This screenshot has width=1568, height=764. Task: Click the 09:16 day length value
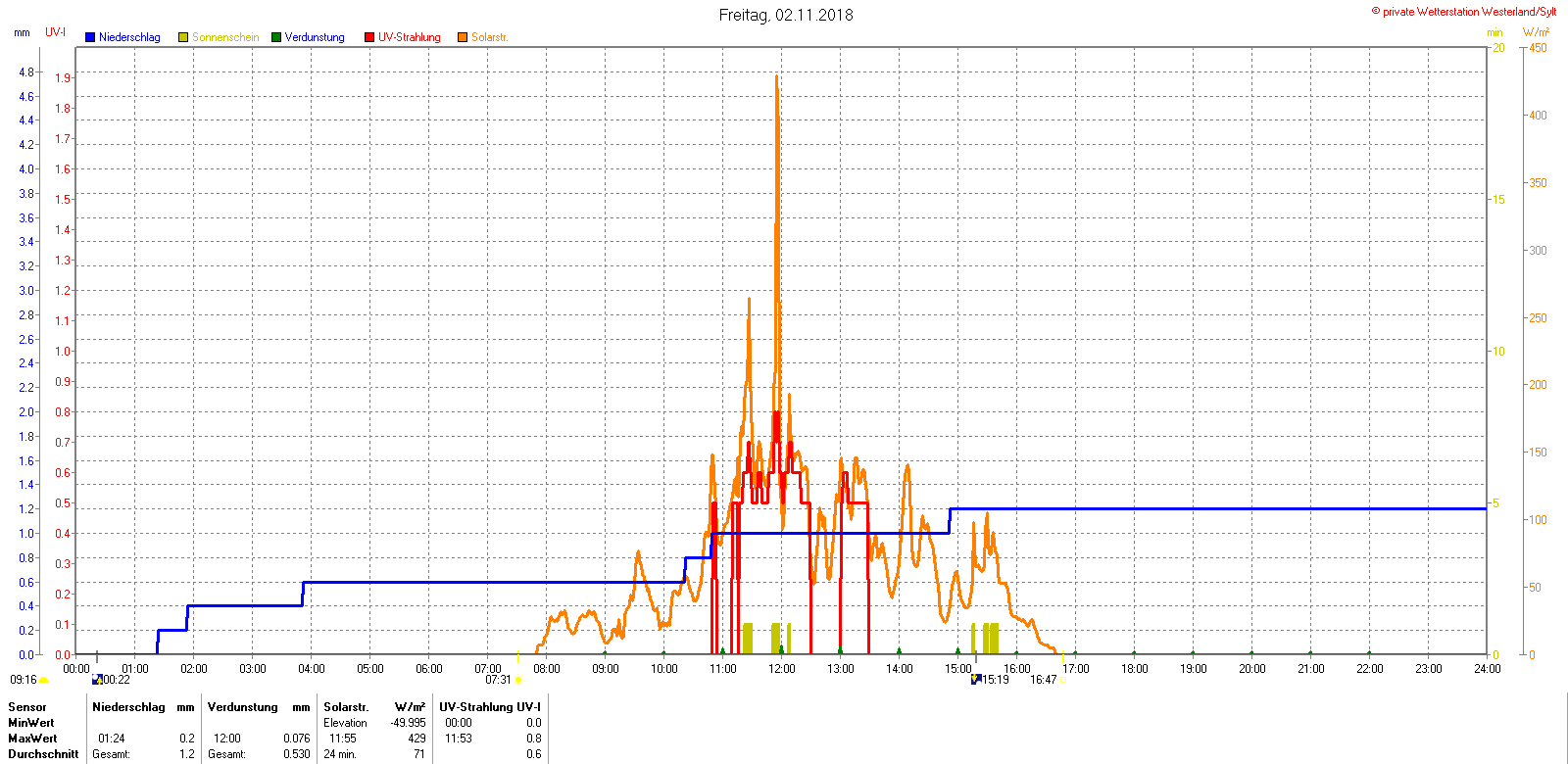click(24, 680)
